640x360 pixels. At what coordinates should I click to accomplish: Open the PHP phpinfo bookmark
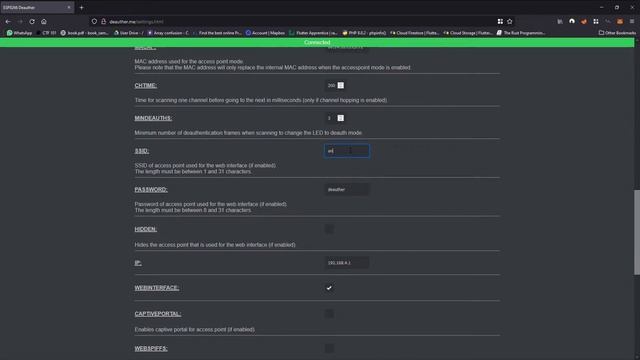[364, 33]
